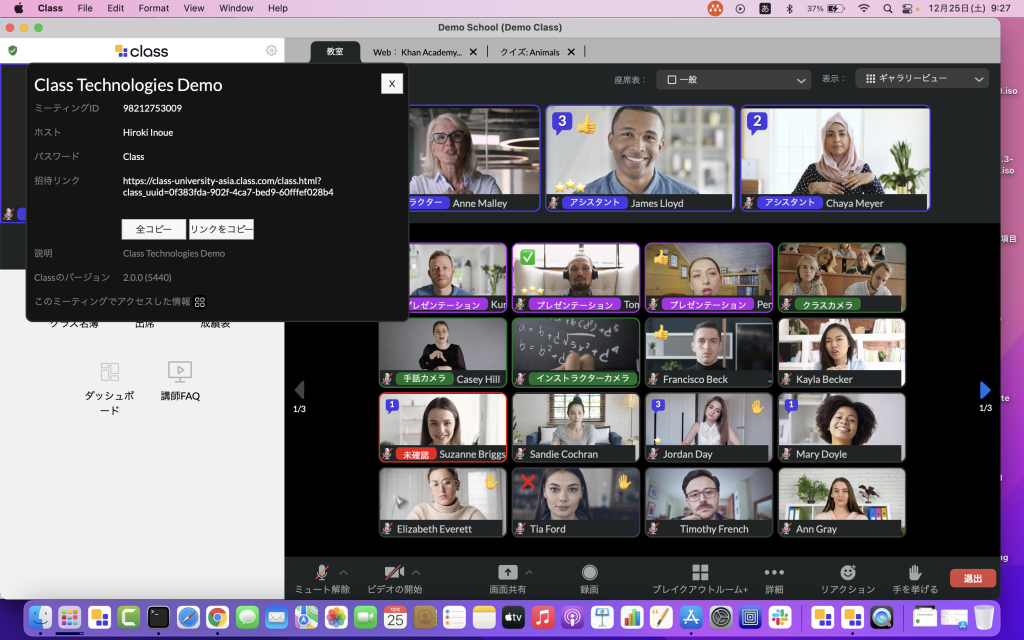Select Timothy French's video tile
1024x640 pixels.
(x=709, y=502)
